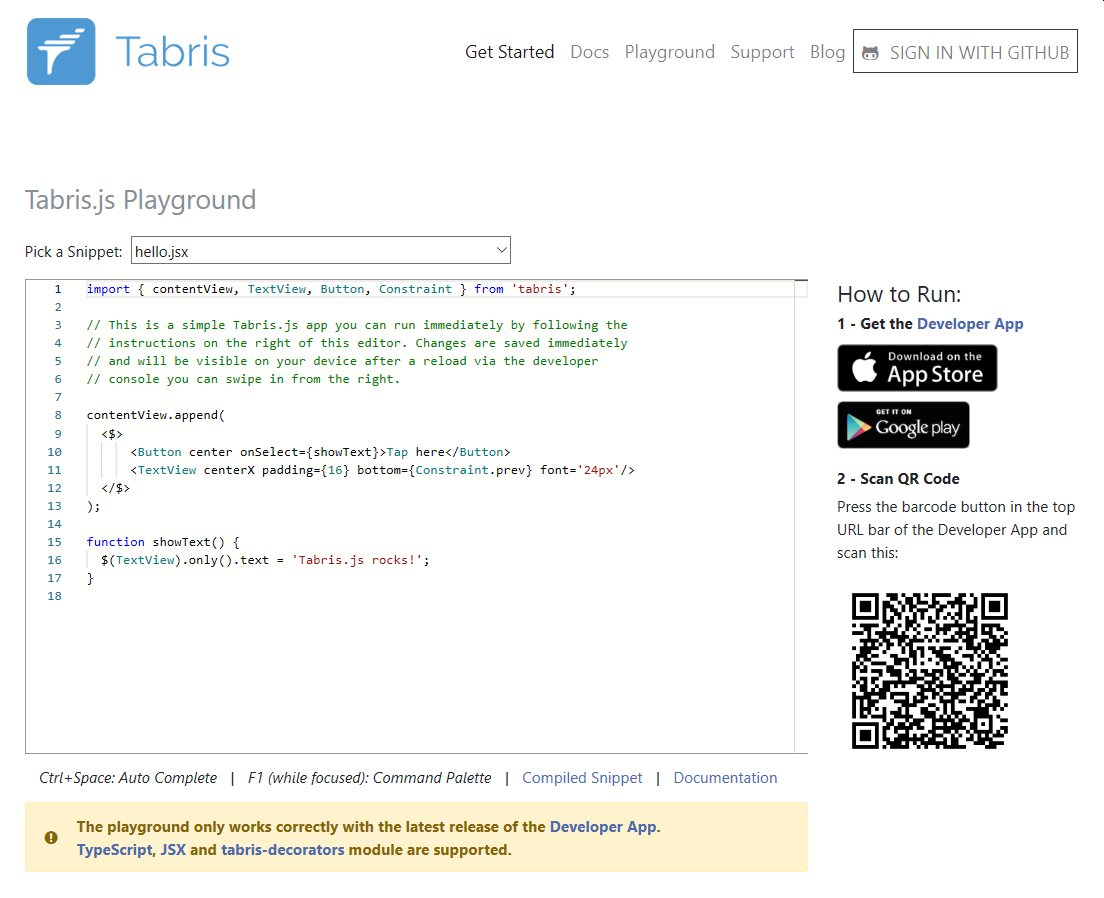Image resolution: width=1104 pixels, height=898 pixels.
Task: Click the Developer App link in step 1
Action: pyautogui.click(x=970, y=324)
